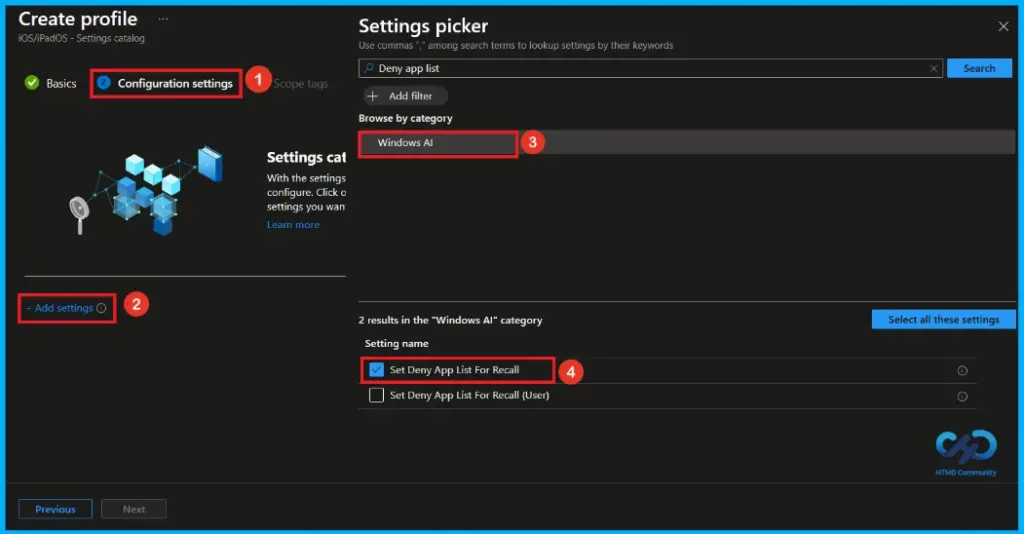Clear the search box text
The height and width of the screenshot is (534, 1024).
(933, 69)
